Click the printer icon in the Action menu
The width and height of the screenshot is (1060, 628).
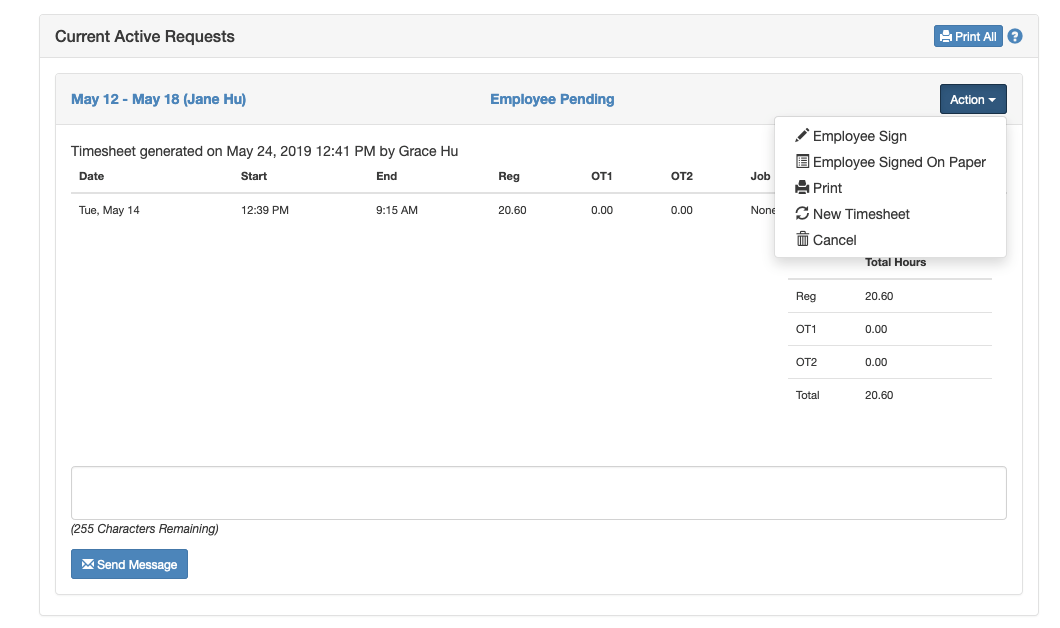tap(802, 188)
